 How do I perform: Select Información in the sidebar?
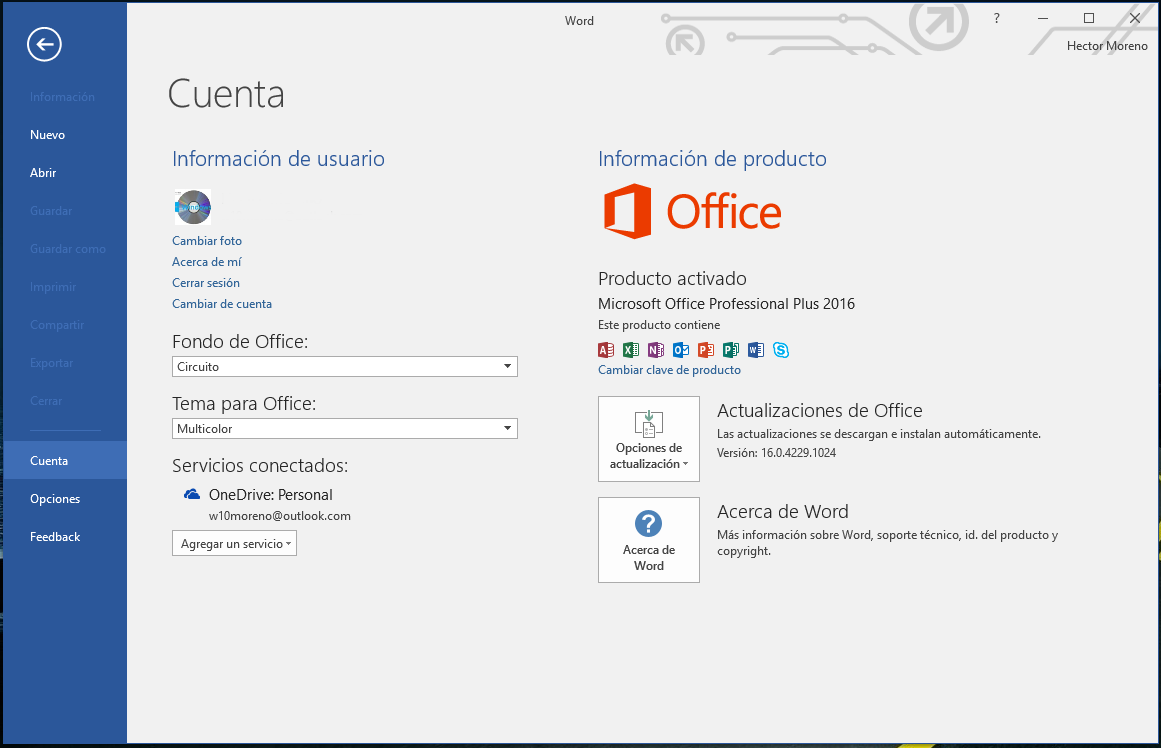[62, 97]
